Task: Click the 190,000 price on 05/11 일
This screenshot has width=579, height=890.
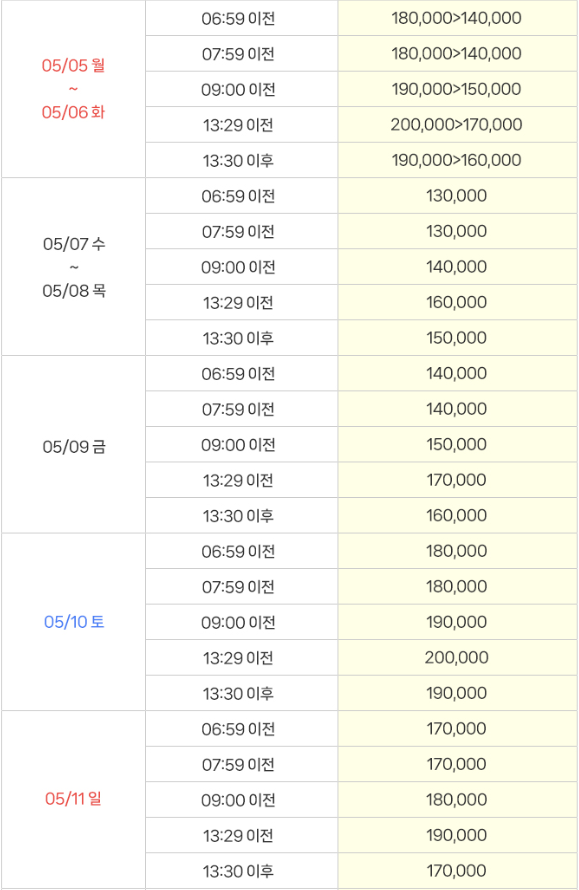Action: click(457, 836)
